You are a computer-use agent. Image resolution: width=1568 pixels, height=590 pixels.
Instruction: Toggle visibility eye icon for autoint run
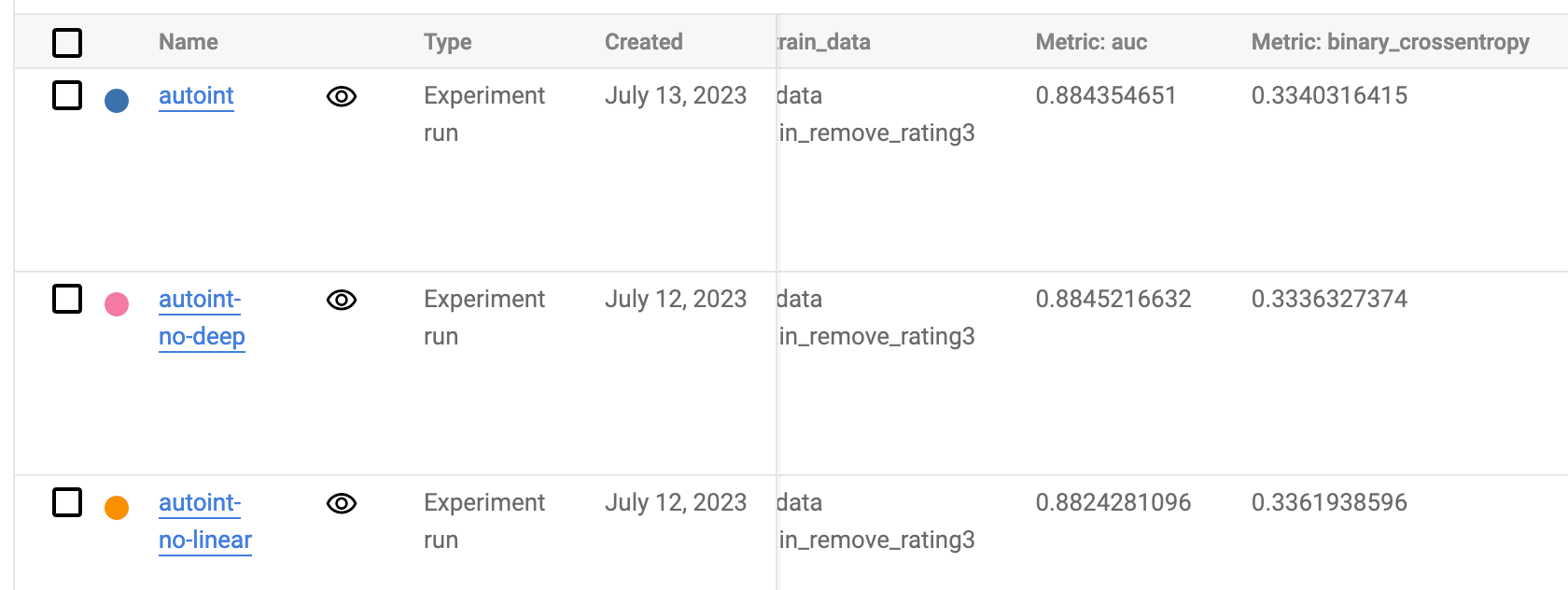click(342, 95)
